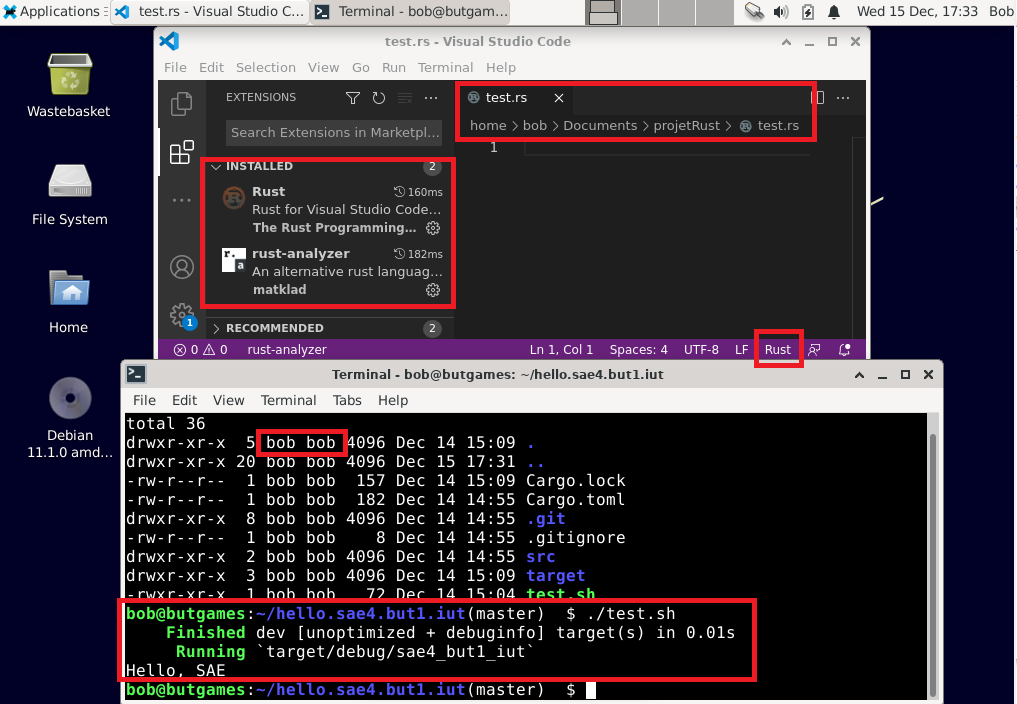Open the system notifications bell in top panel
Image resolution: width=1017 pixels, height=704 pixels.
coord(834,12)
